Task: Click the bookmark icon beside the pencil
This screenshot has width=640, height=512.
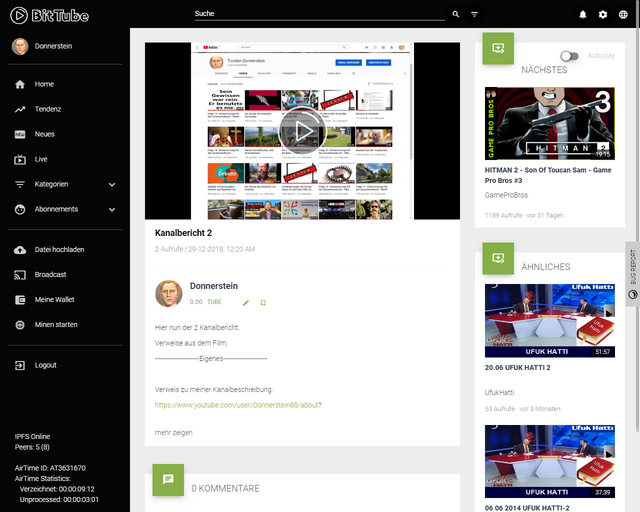Action: [x=263, y=303]
